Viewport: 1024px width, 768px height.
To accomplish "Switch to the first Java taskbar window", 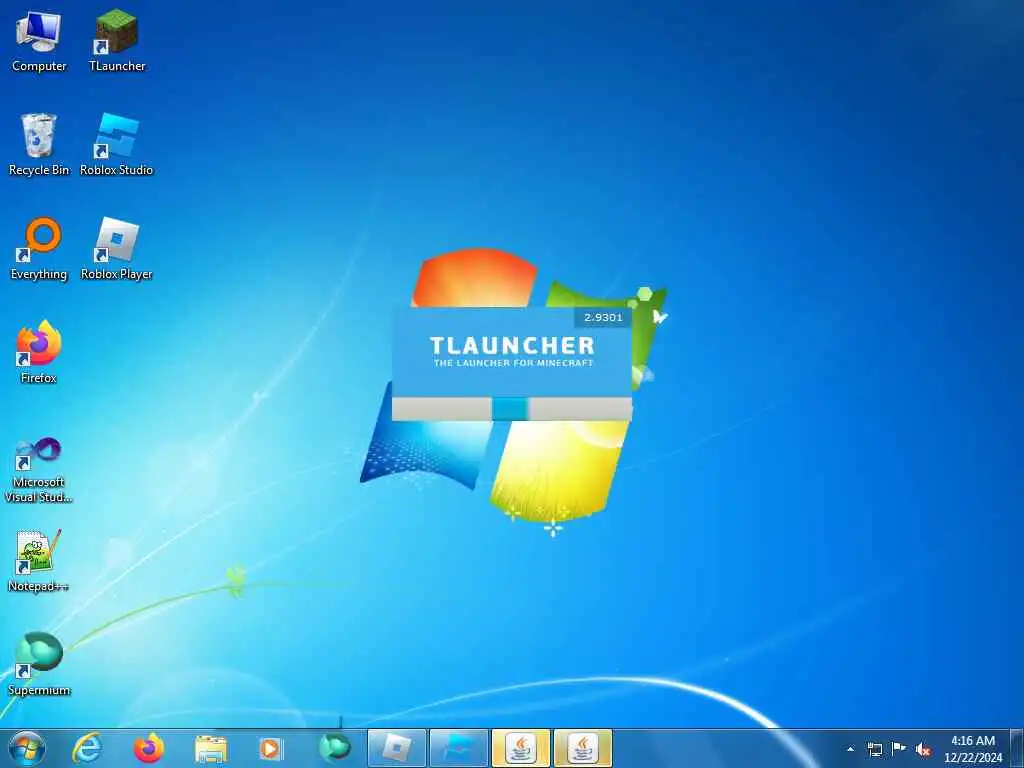I will coord(520,748).
